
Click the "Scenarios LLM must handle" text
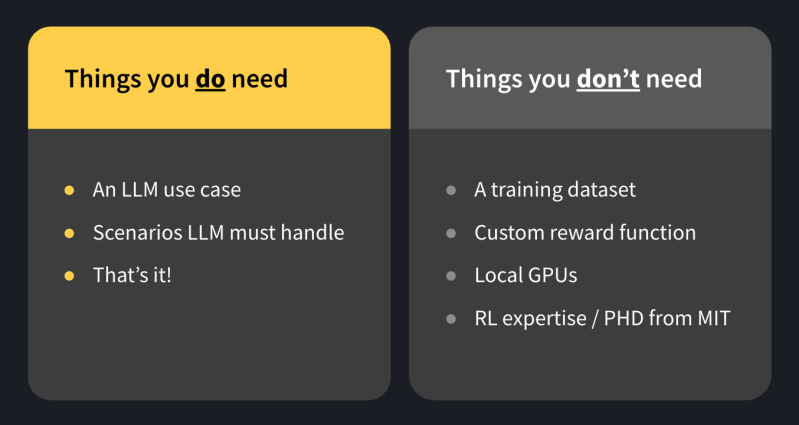click(218, 232)
